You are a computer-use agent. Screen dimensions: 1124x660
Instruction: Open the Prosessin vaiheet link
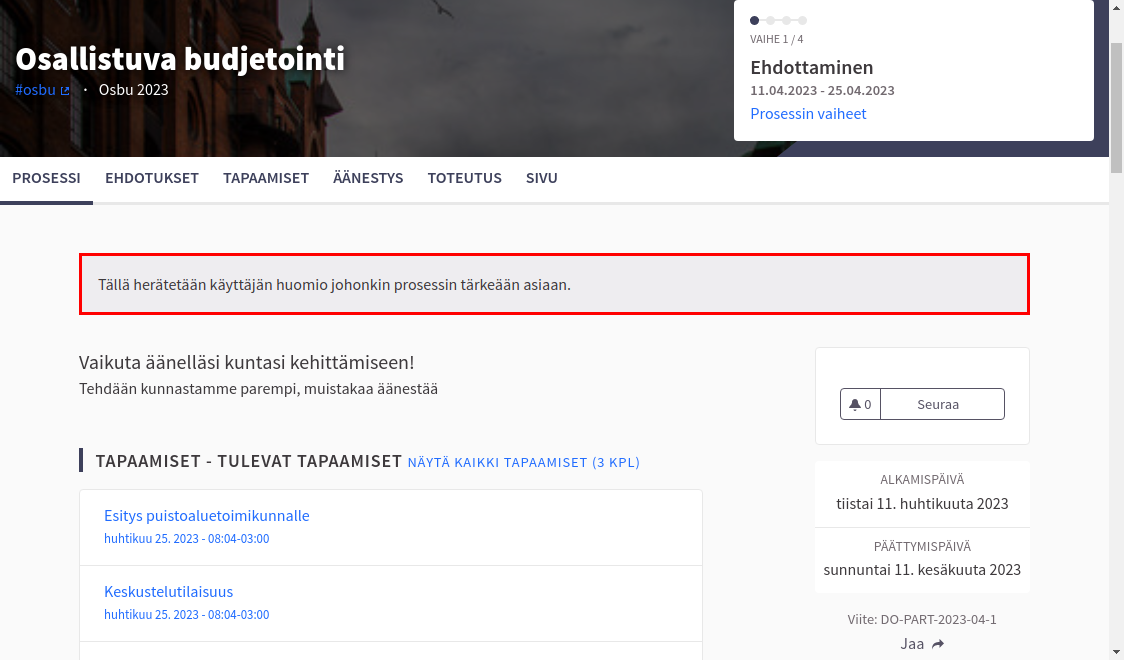pos(808,114)
